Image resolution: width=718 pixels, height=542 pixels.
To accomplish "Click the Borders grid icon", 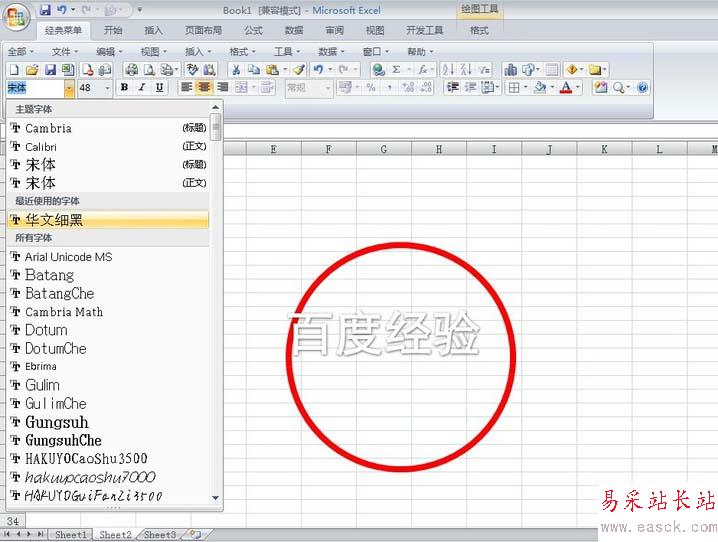I will click(x=514, y=87).
